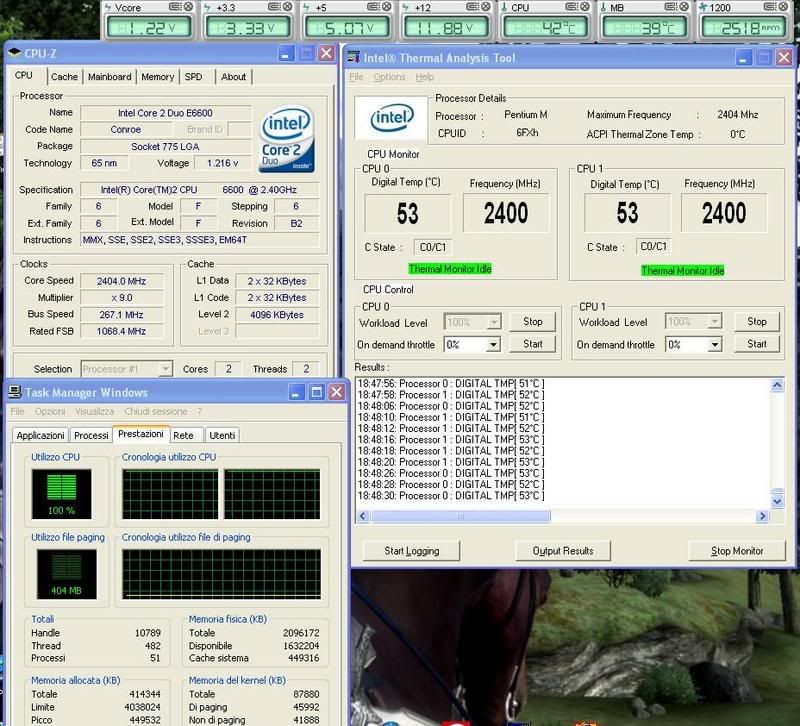Click the Results list scroll up arrow
This screenshot has width=800, height=726.
point(777,385)
